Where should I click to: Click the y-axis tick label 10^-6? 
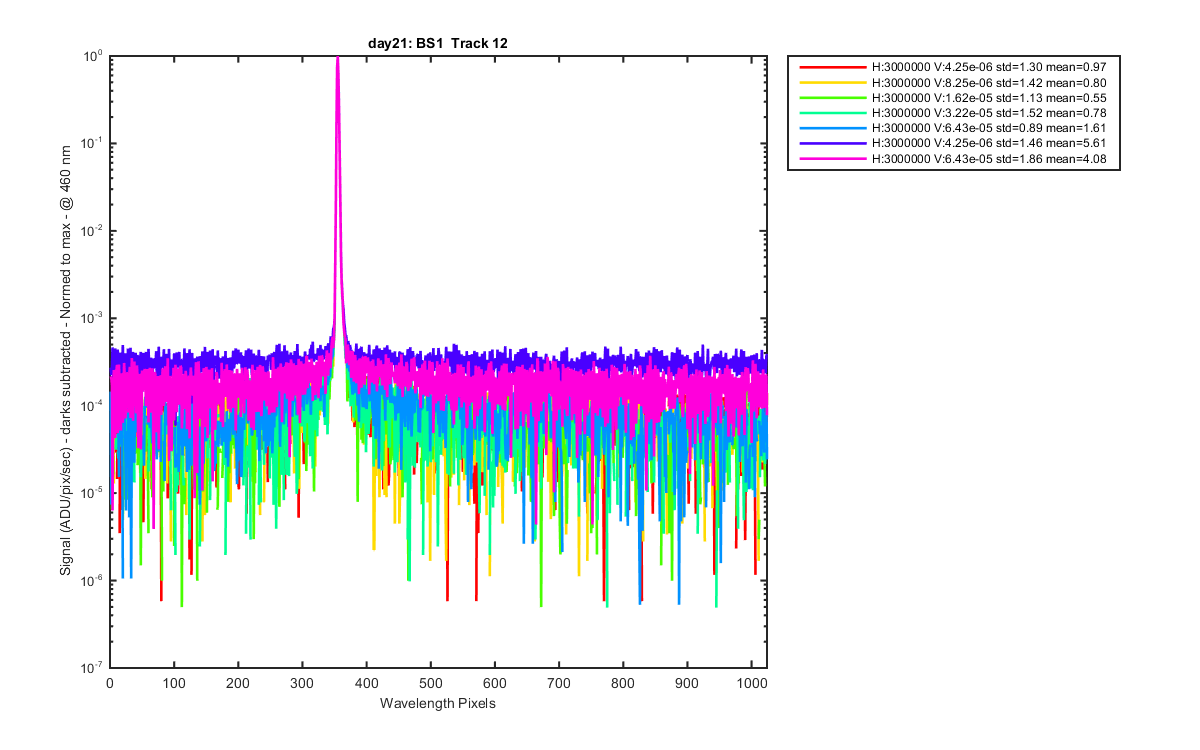tap(94, 578)
